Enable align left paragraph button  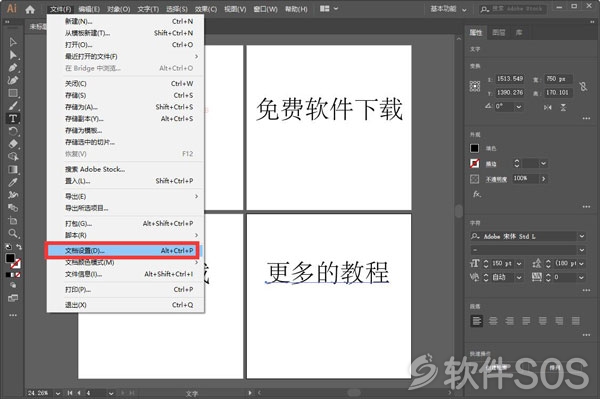[476, 321]
